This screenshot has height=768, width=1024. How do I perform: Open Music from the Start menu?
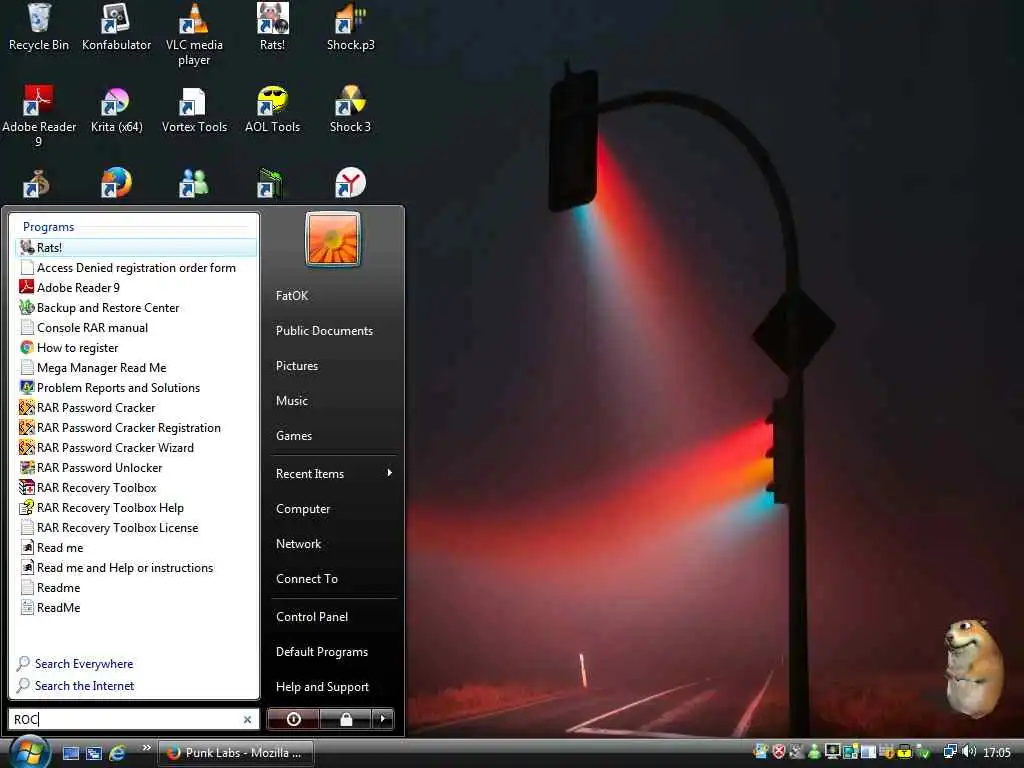click(x=292, y=401)
